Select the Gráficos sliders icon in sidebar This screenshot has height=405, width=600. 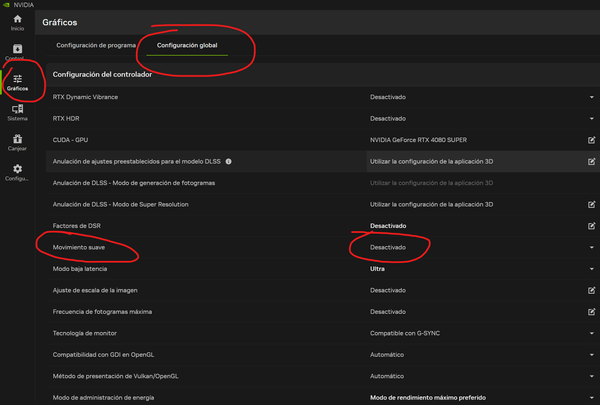17,82
